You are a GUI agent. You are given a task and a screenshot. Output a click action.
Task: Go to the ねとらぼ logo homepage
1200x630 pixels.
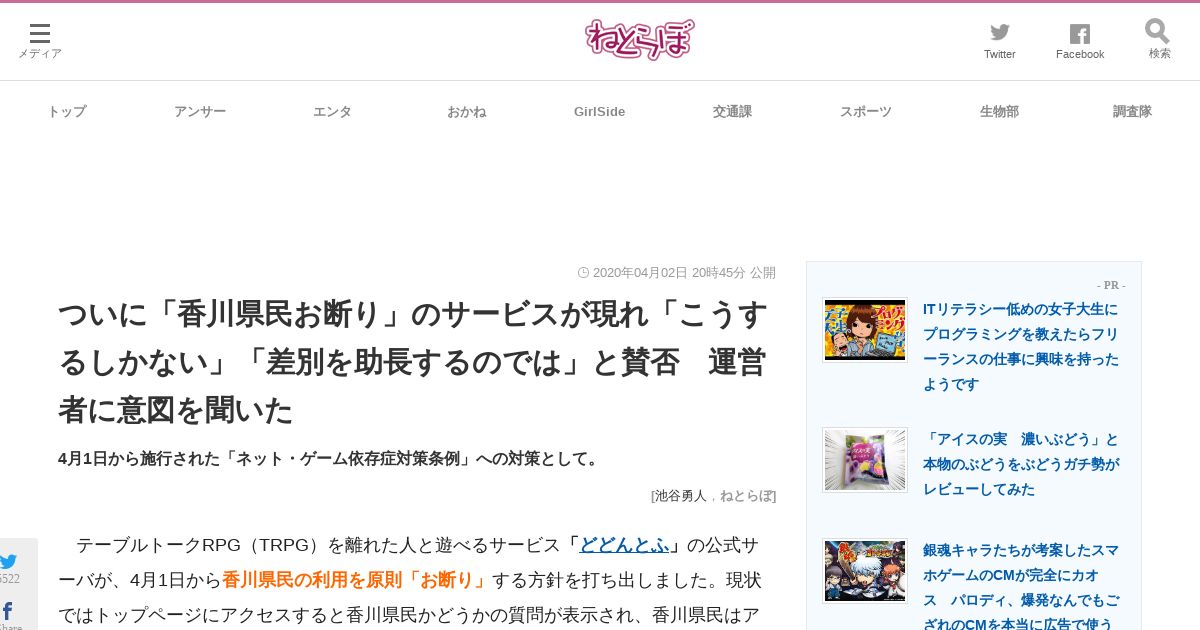click(x=640, y=40)
